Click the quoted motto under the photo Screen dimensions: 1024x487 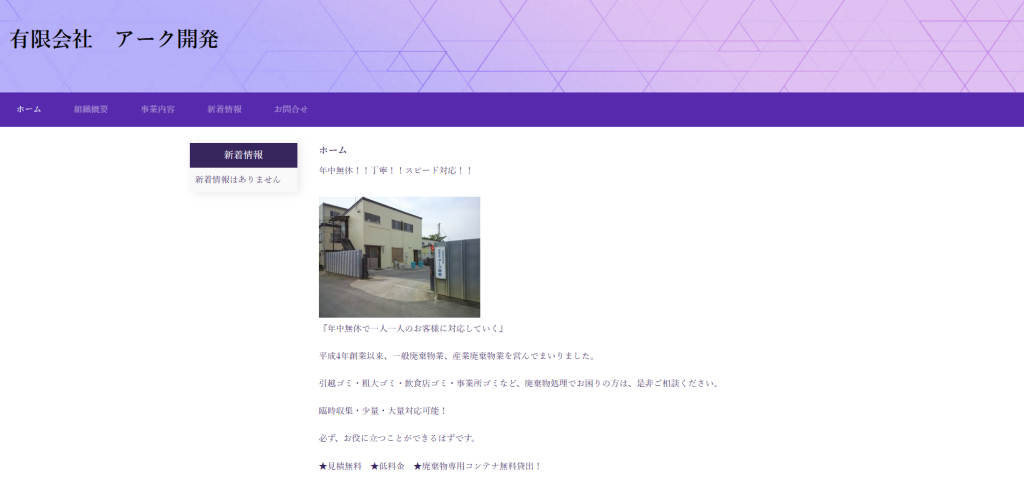tap(412, 328)
